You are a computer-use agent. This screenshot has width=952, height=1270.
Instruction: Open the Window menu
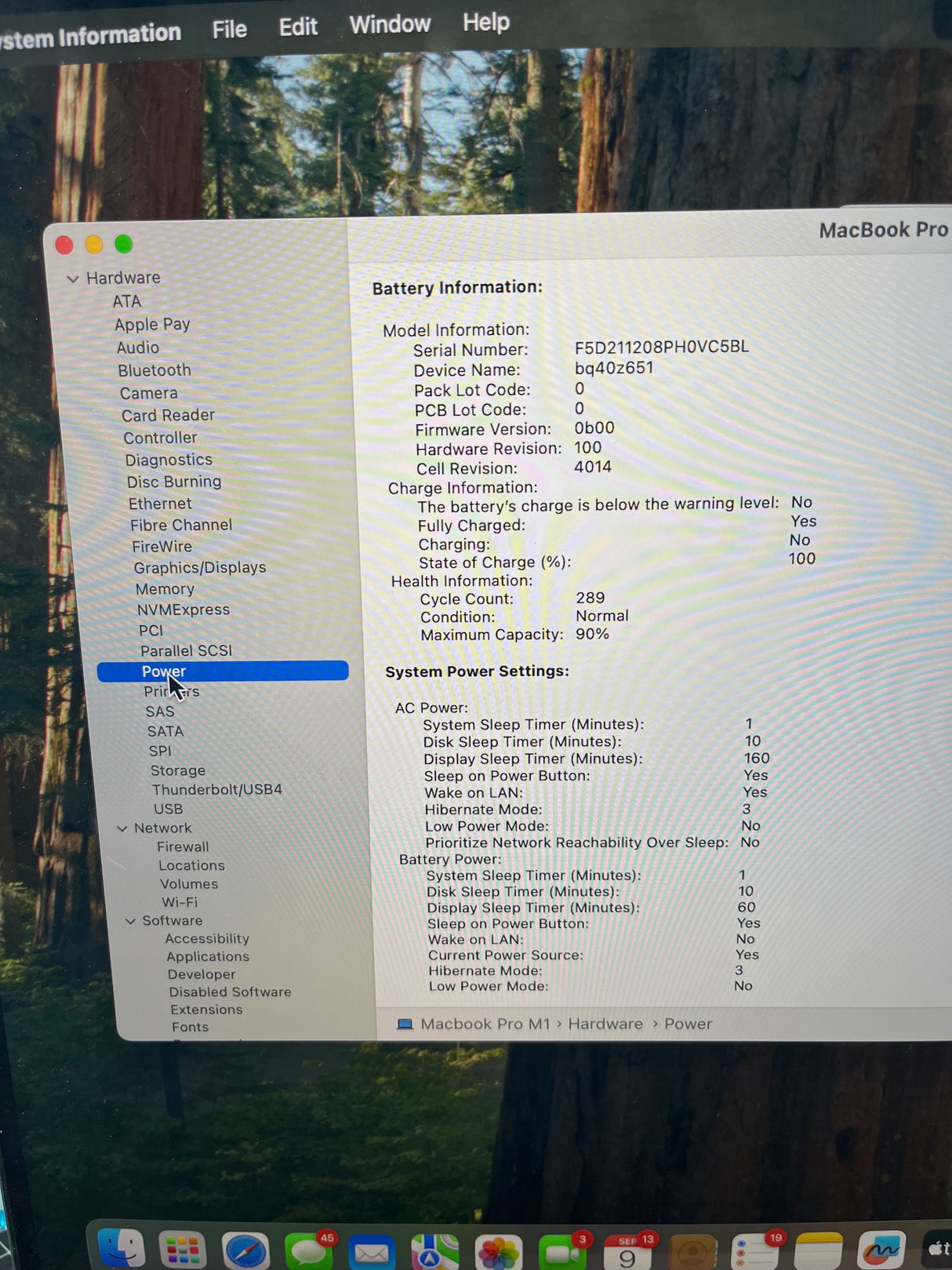[390, 24]
